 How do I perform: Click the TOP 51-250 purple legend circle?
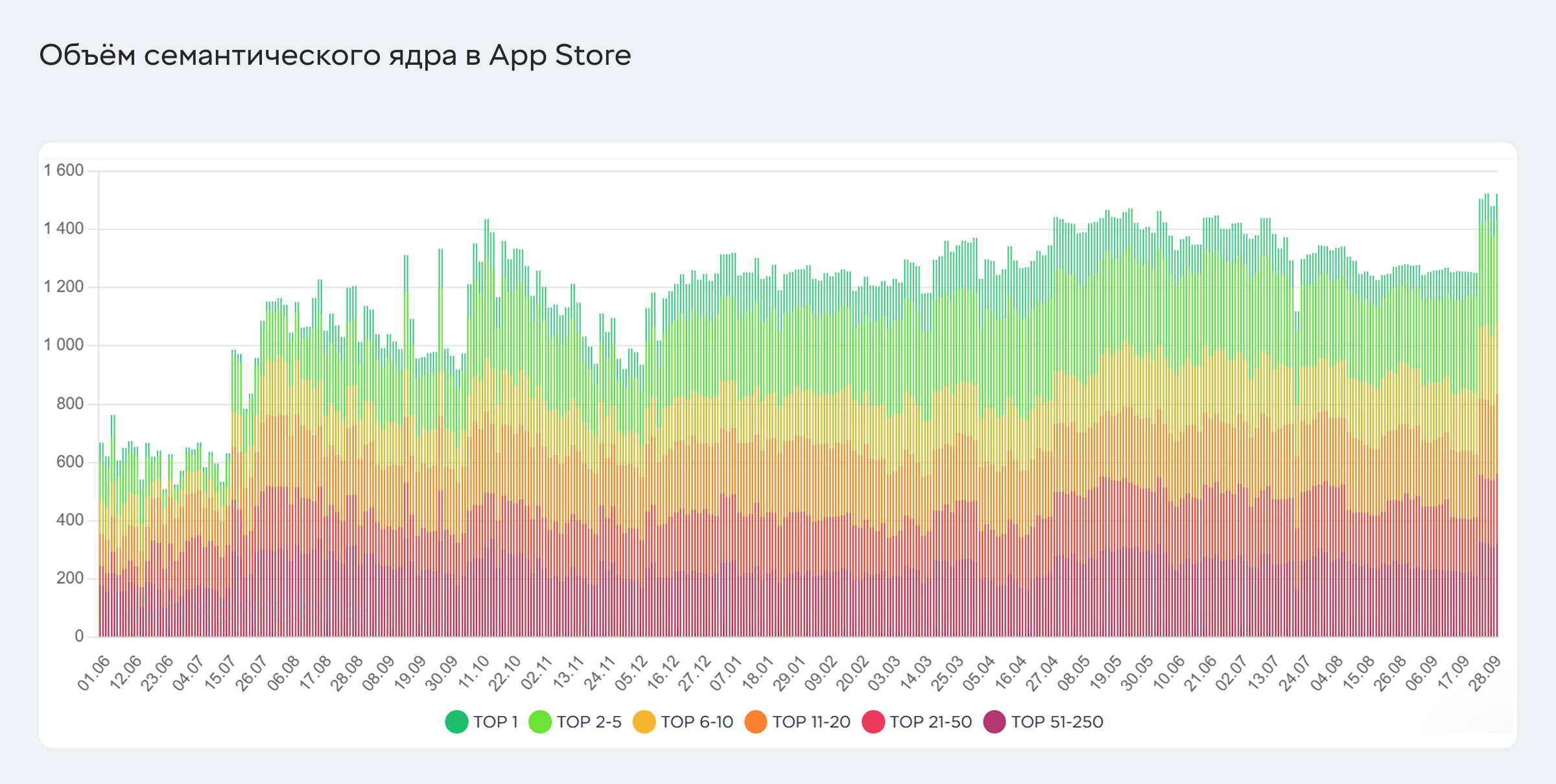coord(995,722)
